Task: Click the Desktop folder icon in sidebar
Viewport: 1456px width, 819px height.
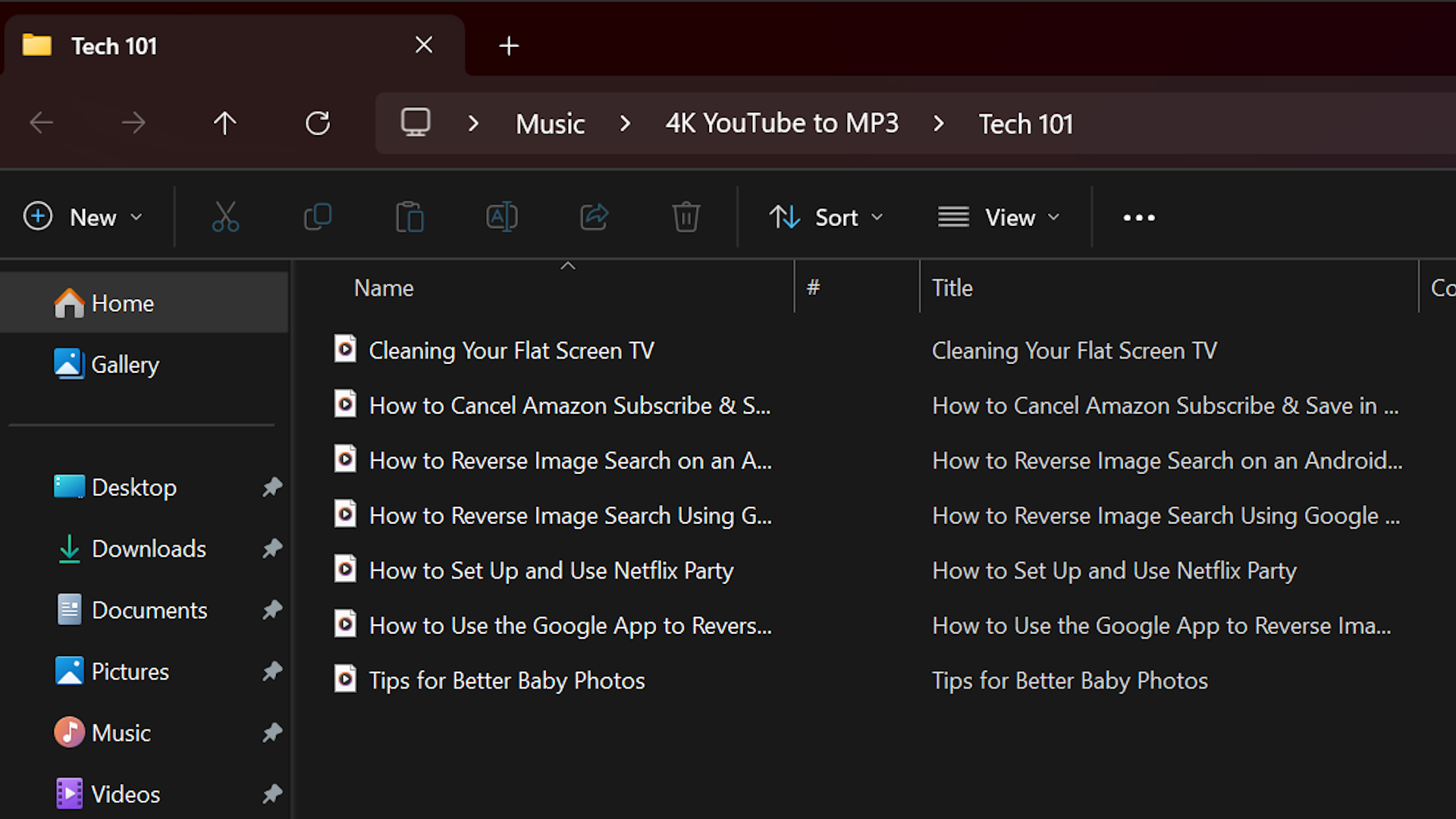Action: tap(69, 487)
